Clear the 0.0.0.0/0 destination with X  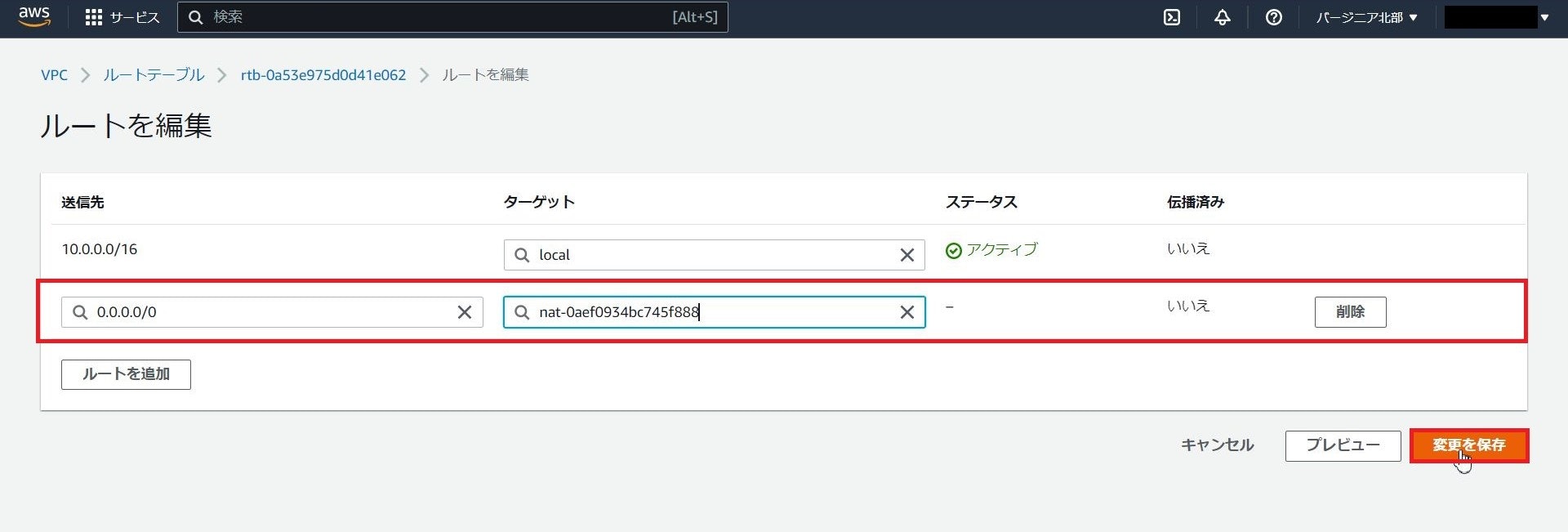click(x=464, y=312)
